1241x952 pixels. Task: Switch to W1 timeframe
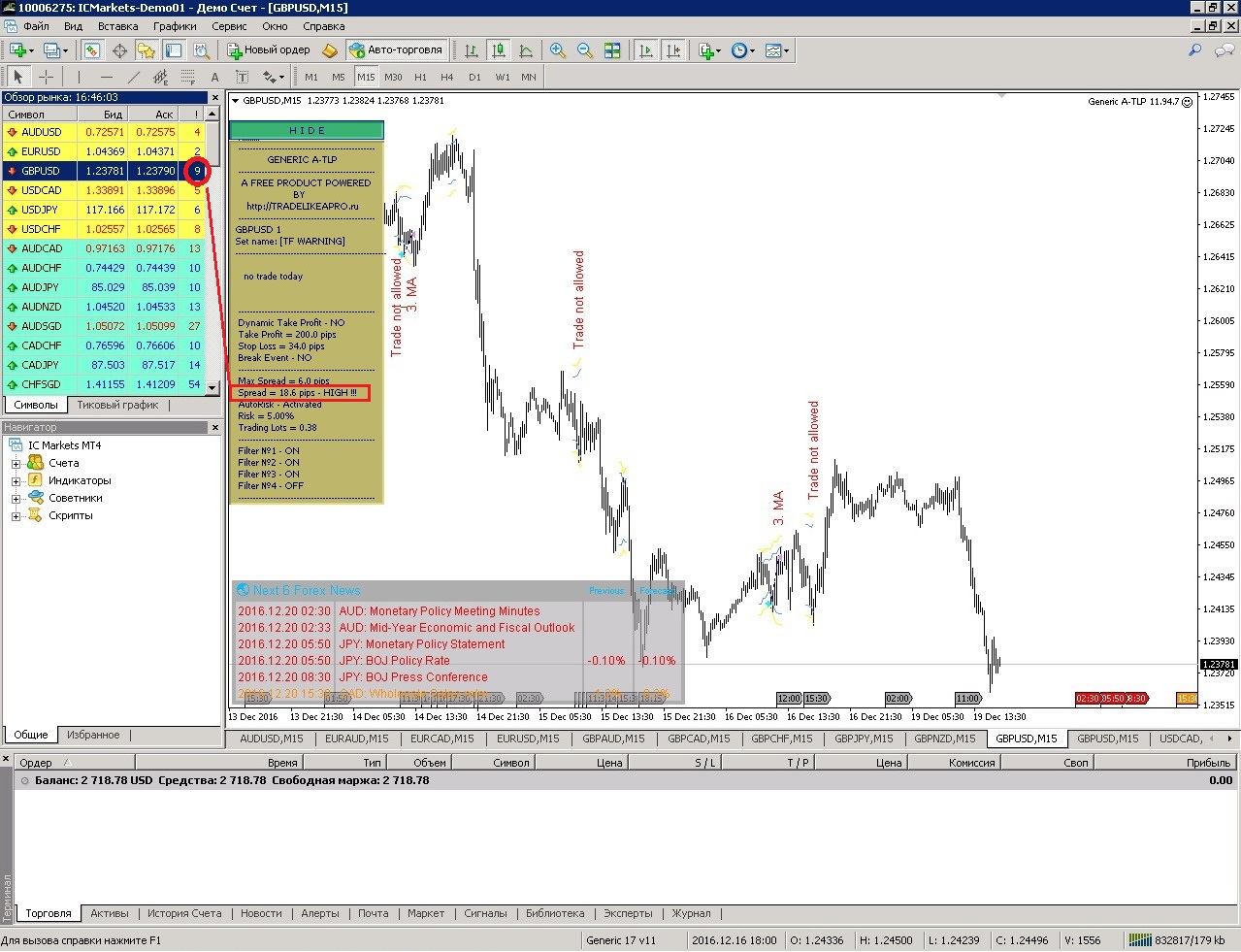502,77
